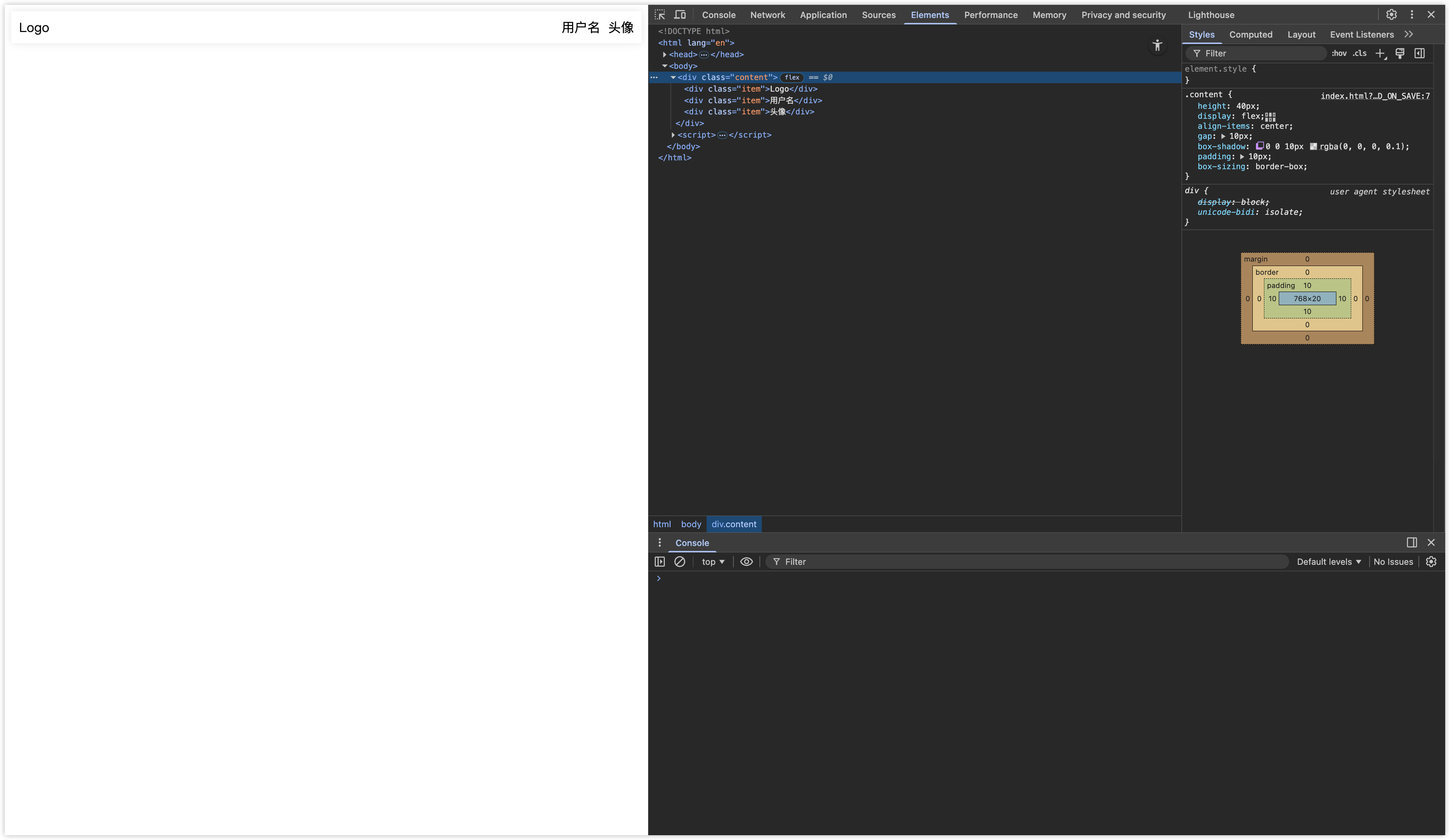Show the console sidebar icon

click(x=660, y=562)
